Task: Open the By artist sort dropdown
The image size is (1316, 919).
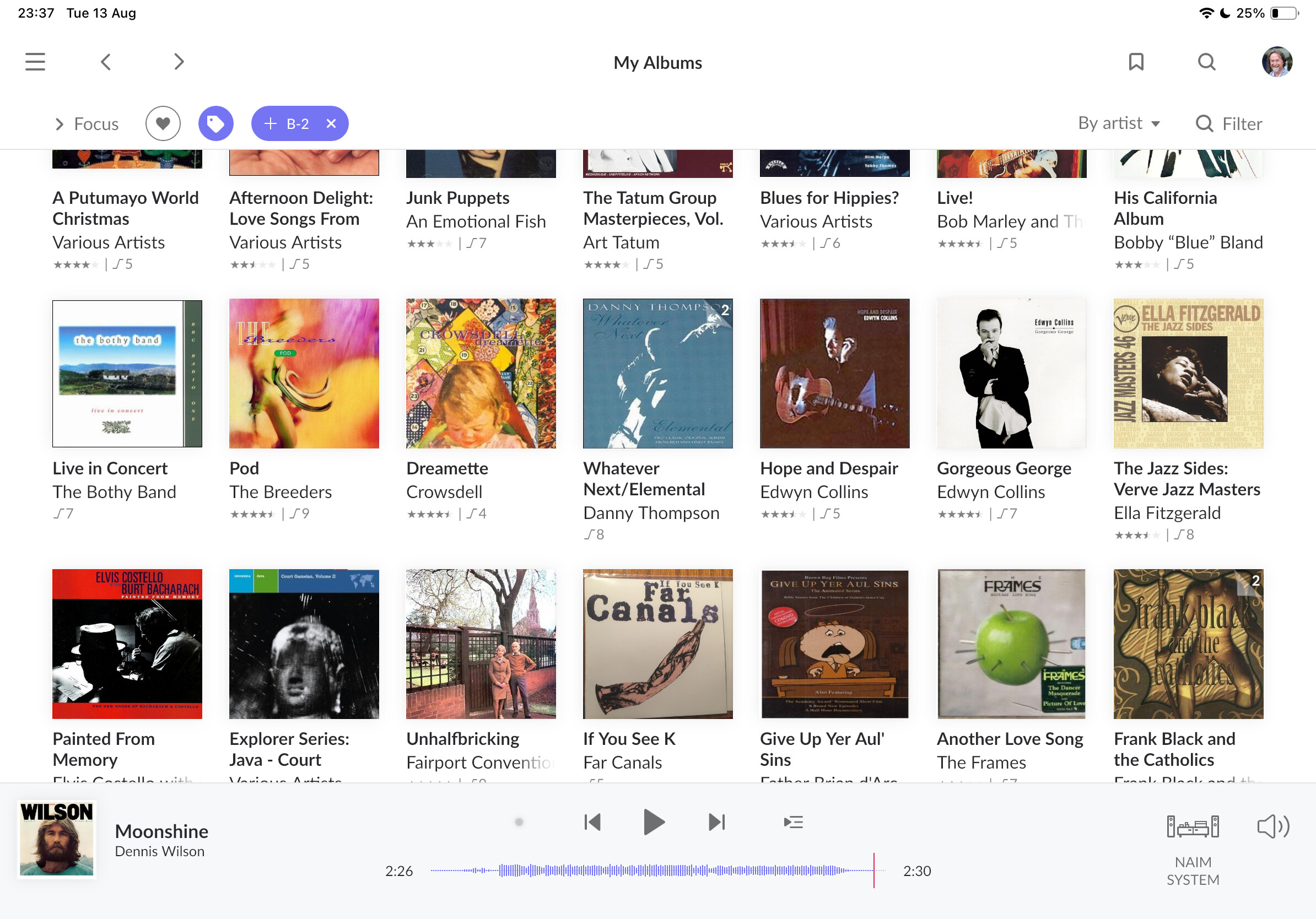Action: [1118, 123]
